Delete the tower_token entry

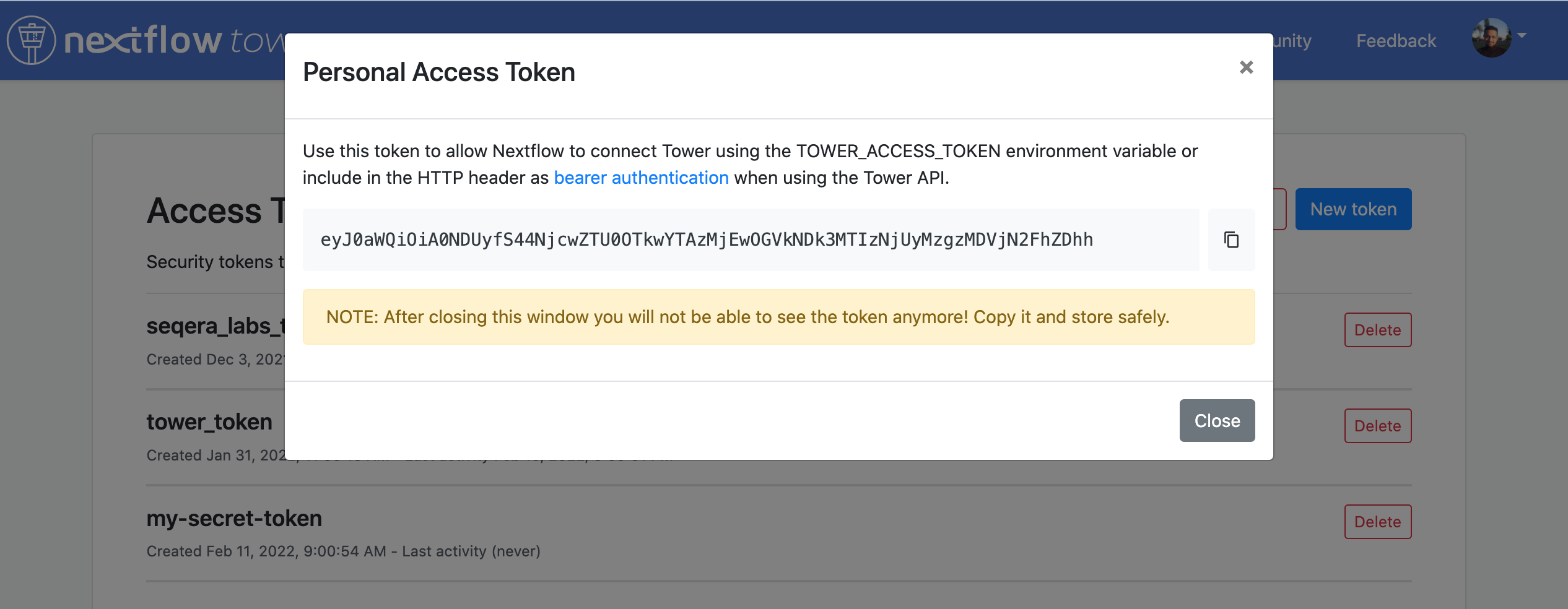(x=1378, y=426)
